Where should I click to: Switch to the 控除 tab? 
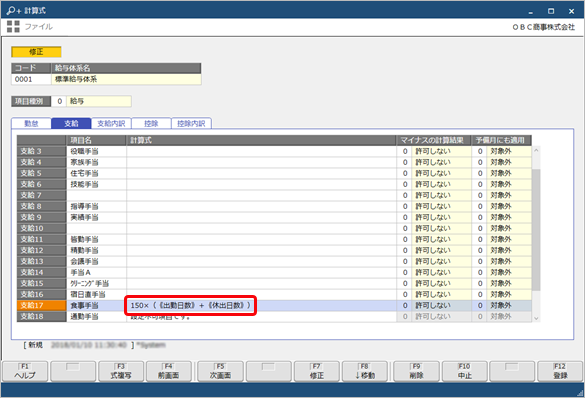(x=151, y=123)
